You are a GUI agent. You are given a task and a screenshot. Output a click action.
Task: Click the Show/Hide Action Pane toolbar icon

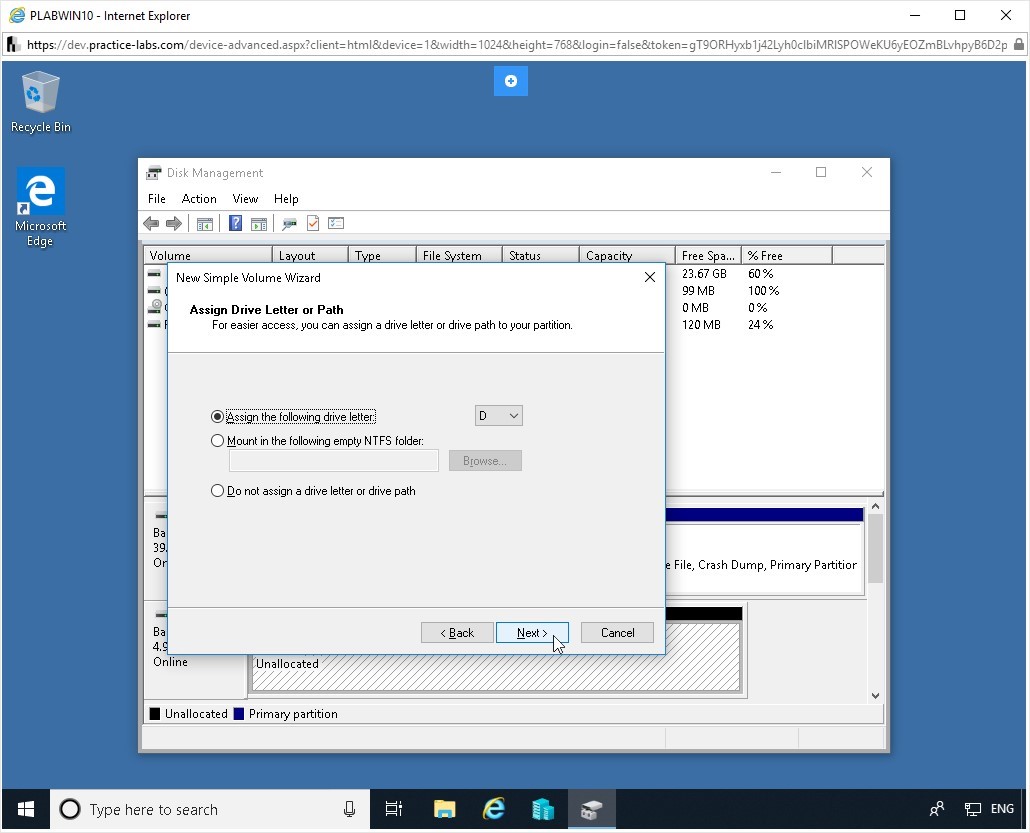coord(259,223)
